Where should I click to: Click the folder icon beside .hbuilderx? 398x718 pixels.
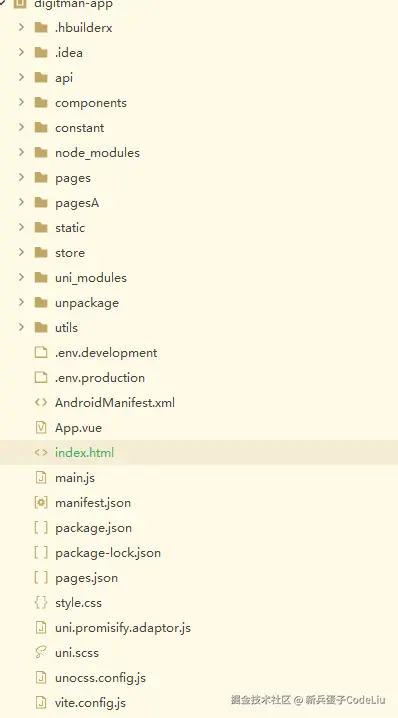[x=41, y=27]
